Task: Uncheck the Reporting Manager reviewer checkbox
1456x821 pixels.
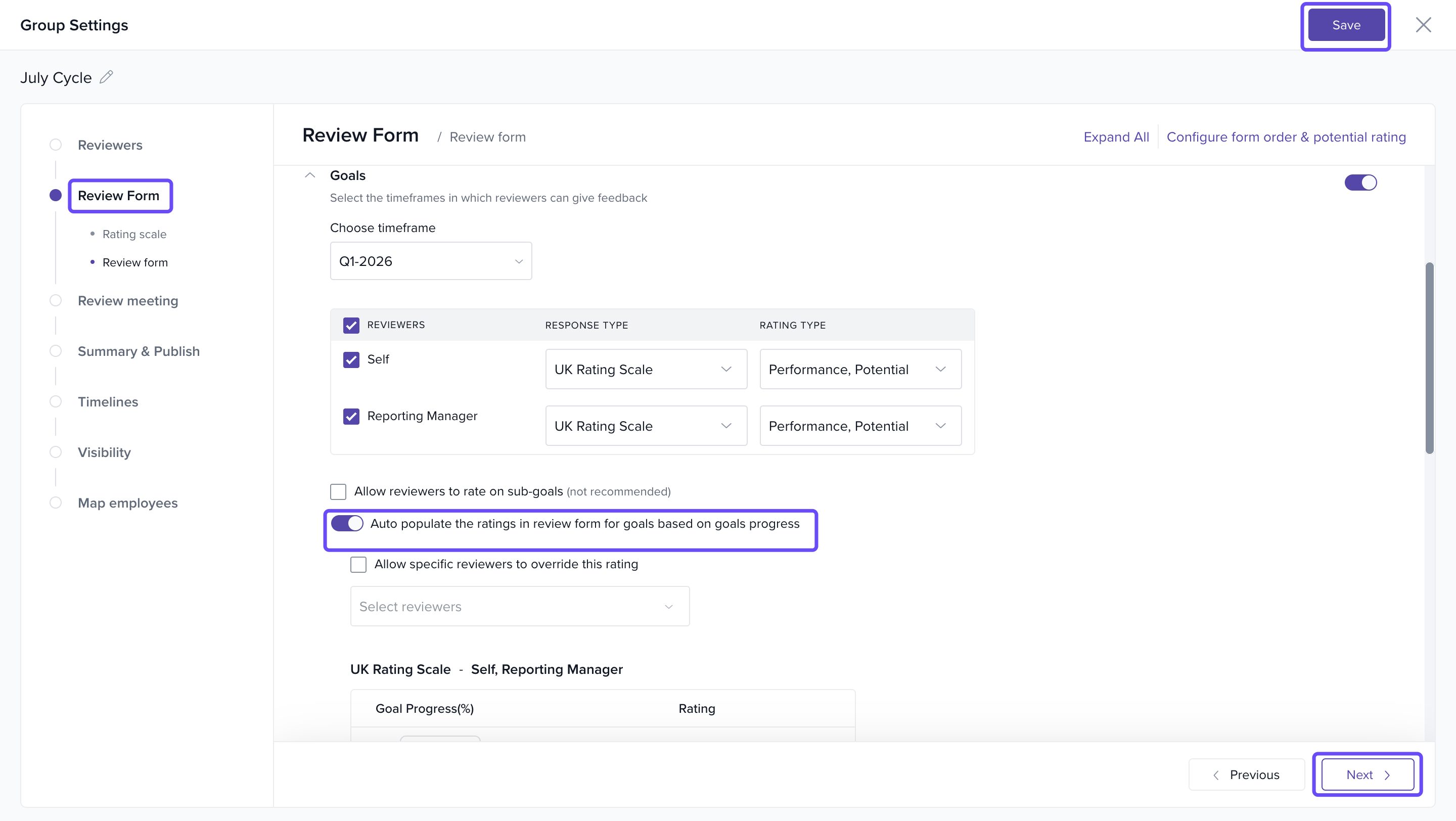Action: (351, 417)
